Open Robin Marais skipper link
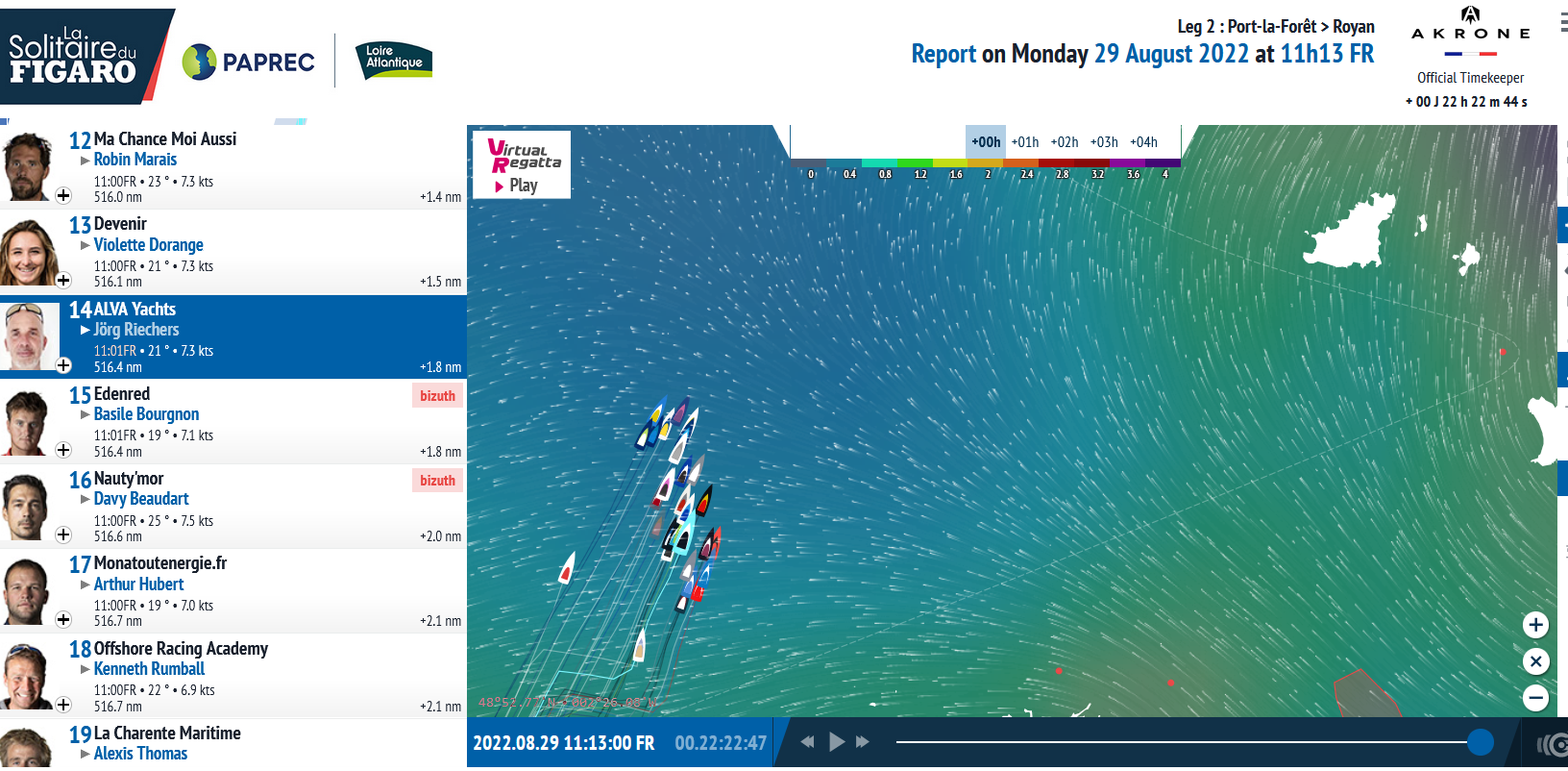 (135, 160)
